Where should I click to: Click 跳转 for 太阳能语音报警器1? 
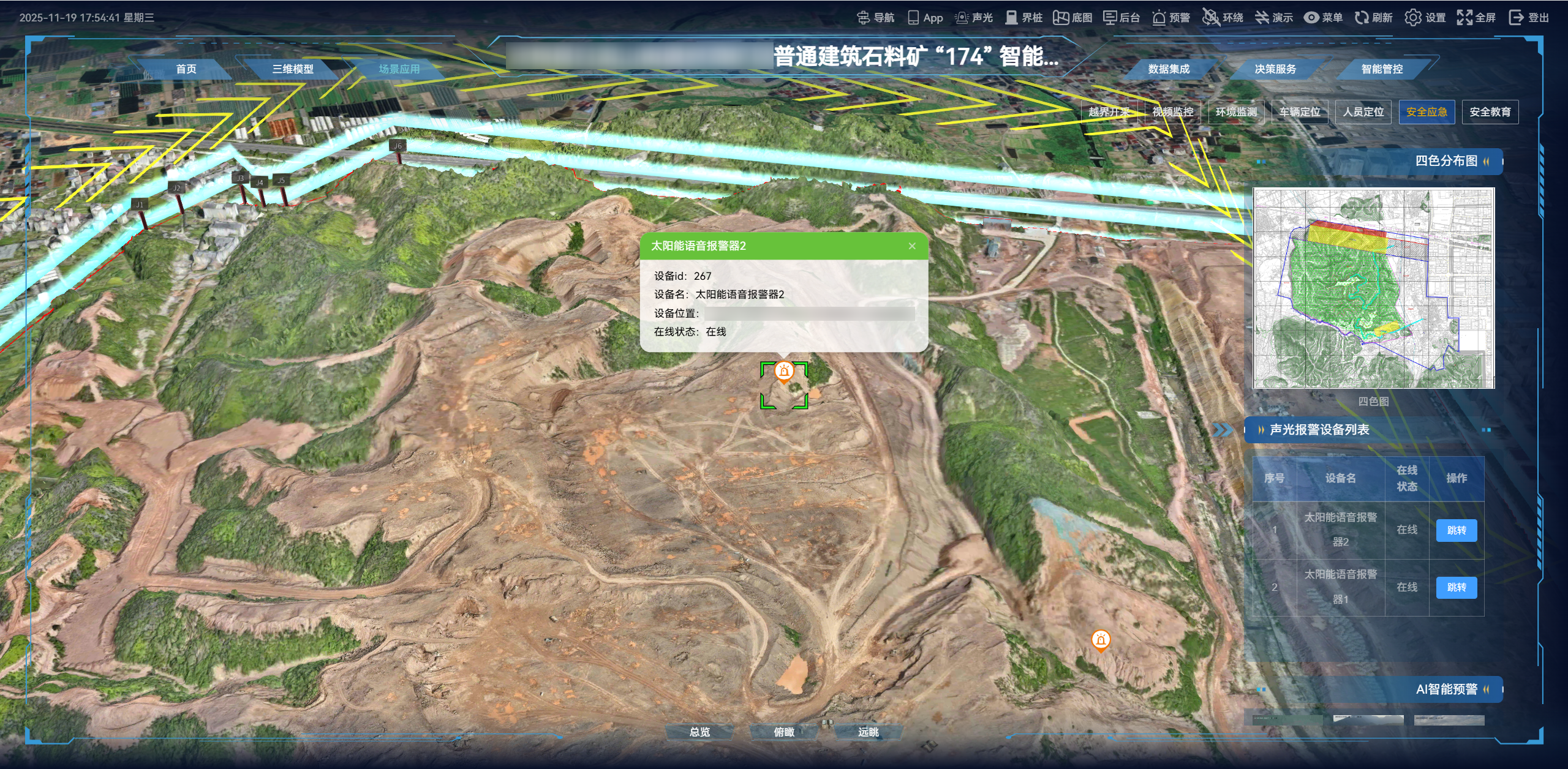click(1456, 588)
